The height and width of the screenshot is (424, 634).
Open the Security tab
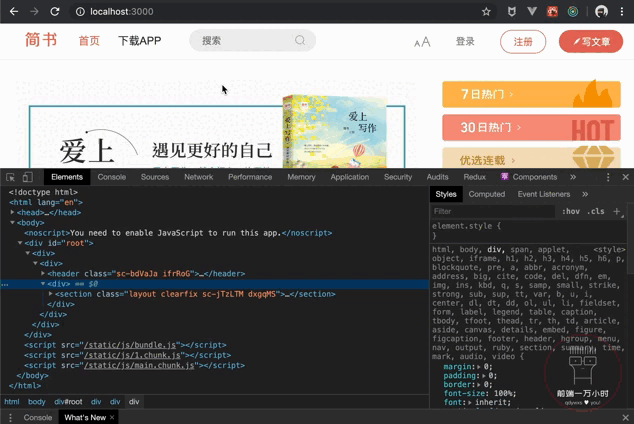(398, 177)
